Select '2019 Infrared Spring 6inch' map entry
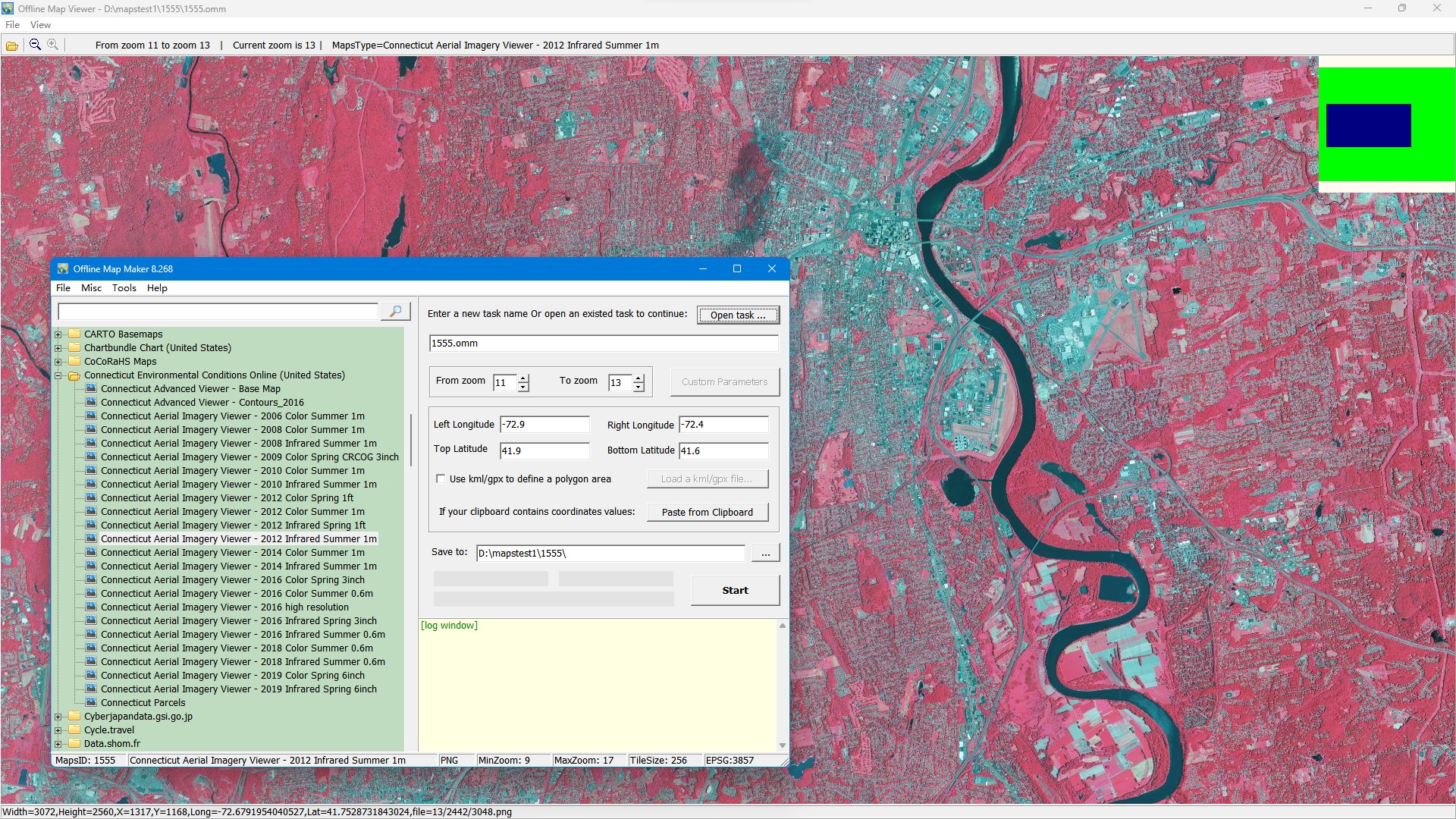This screenshot has height=819, width=1456. click(238, 689)
